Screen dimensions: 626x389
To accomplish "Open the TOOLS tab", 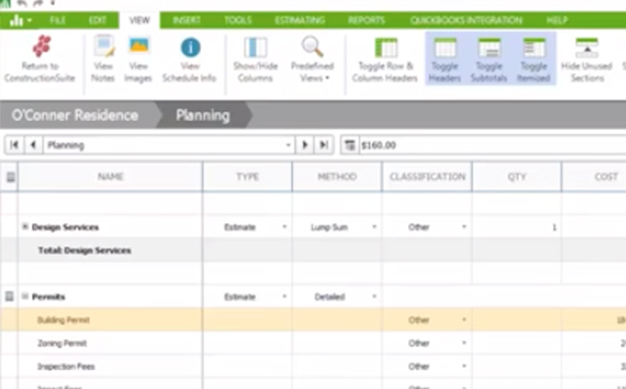I will (238, 20).
